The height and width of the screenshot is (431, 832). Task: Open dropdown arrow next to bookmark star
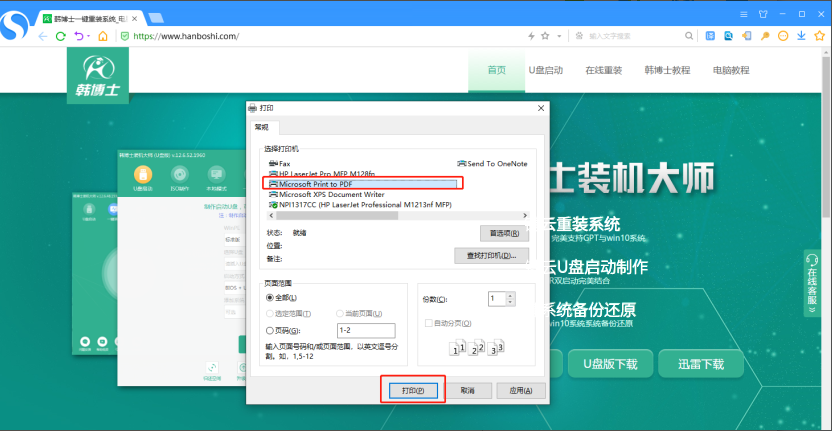click(559, 36)
